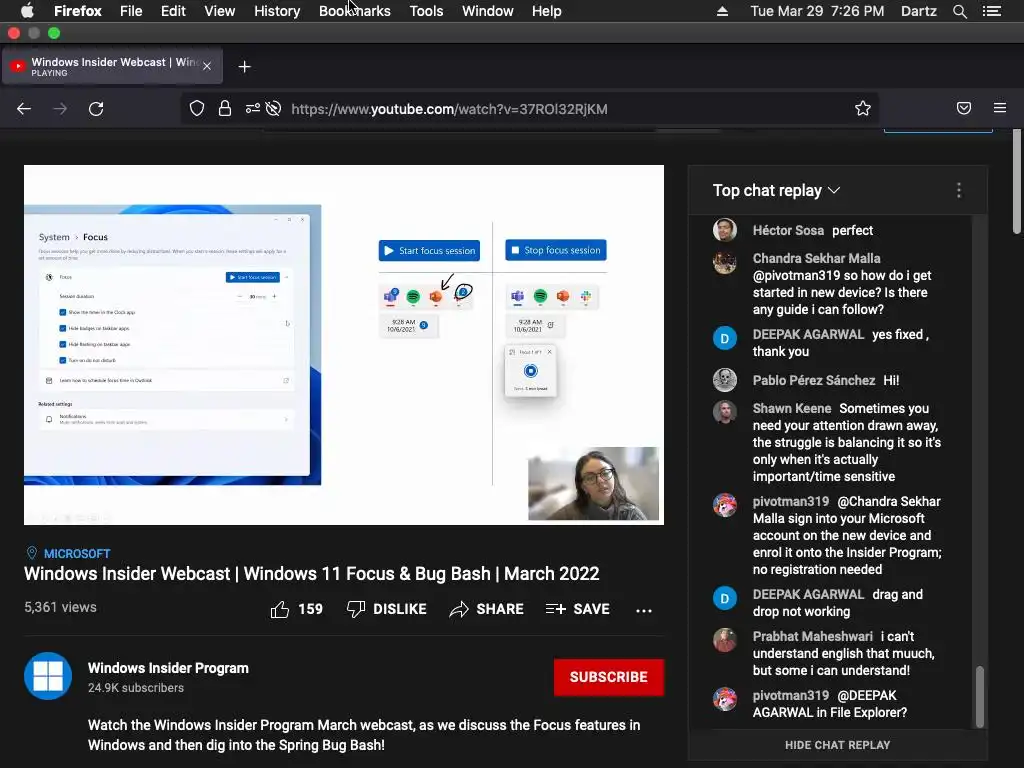Image resolution: width=1024 pixels, height=768 pixels.
Task: Open more actions ellipsis below video
Action: (x=644, y=611)
